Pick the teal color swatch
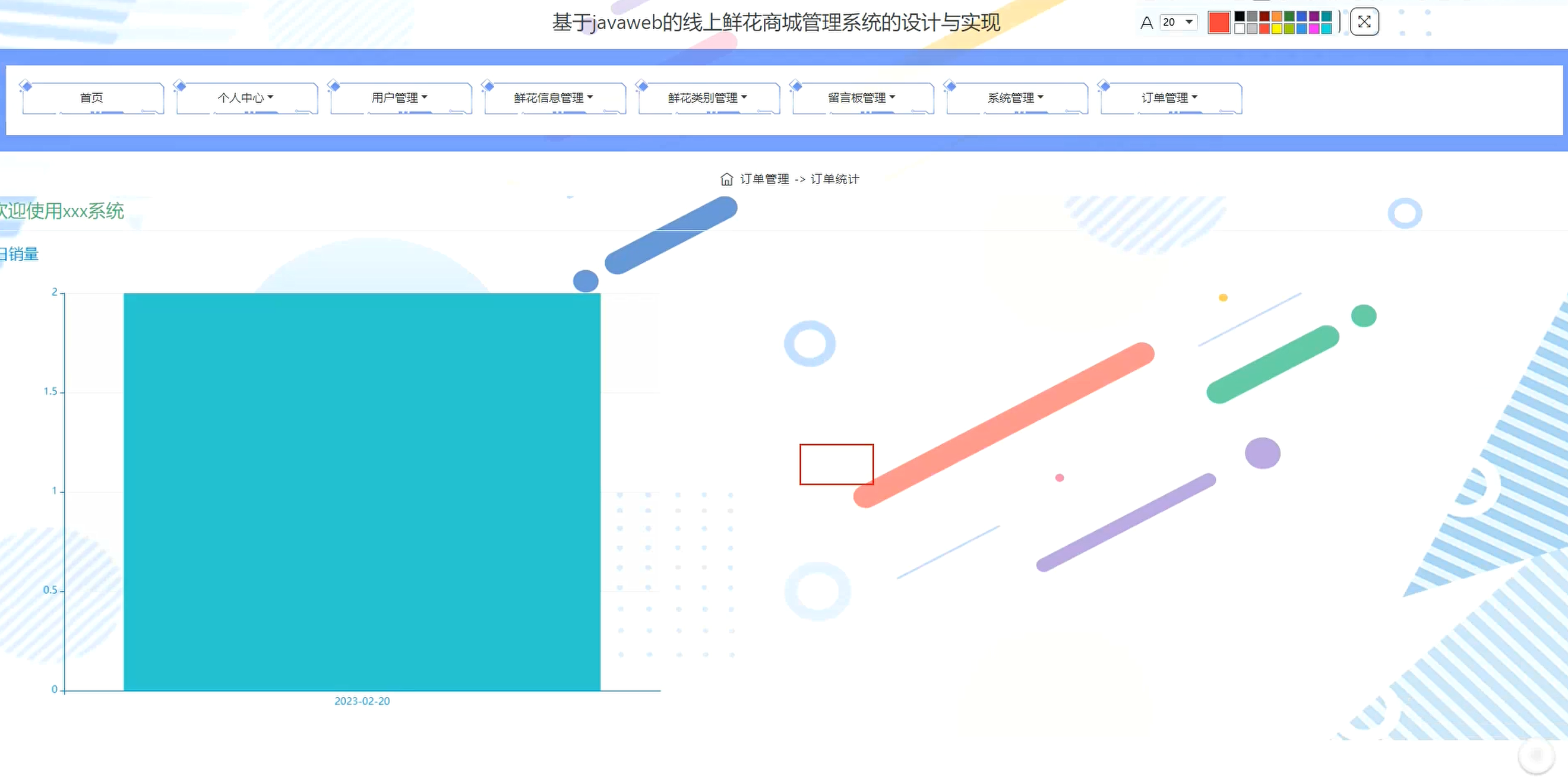 [1327, 17]
